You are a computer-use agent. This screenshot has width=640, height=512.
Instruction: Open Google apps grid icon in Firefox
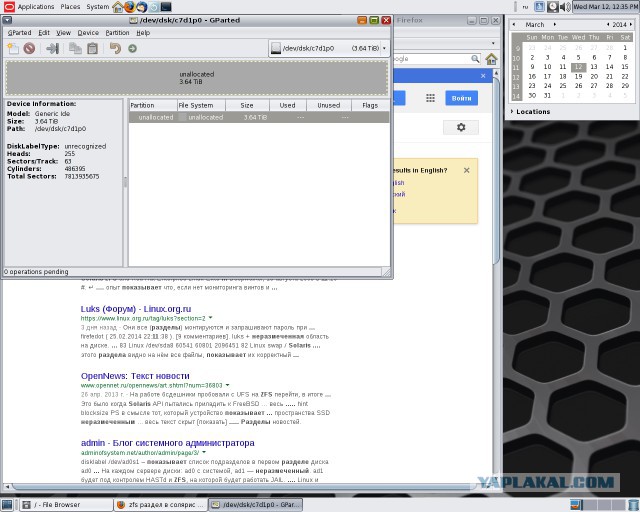pyautogui.click(x=430, y=98)
